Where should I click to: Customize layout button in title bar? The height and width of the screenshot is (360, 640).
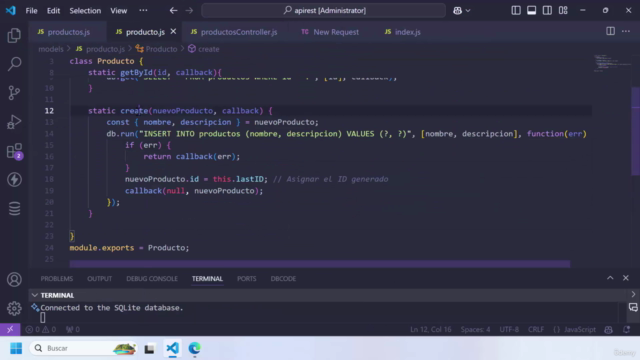coord(563,11)
